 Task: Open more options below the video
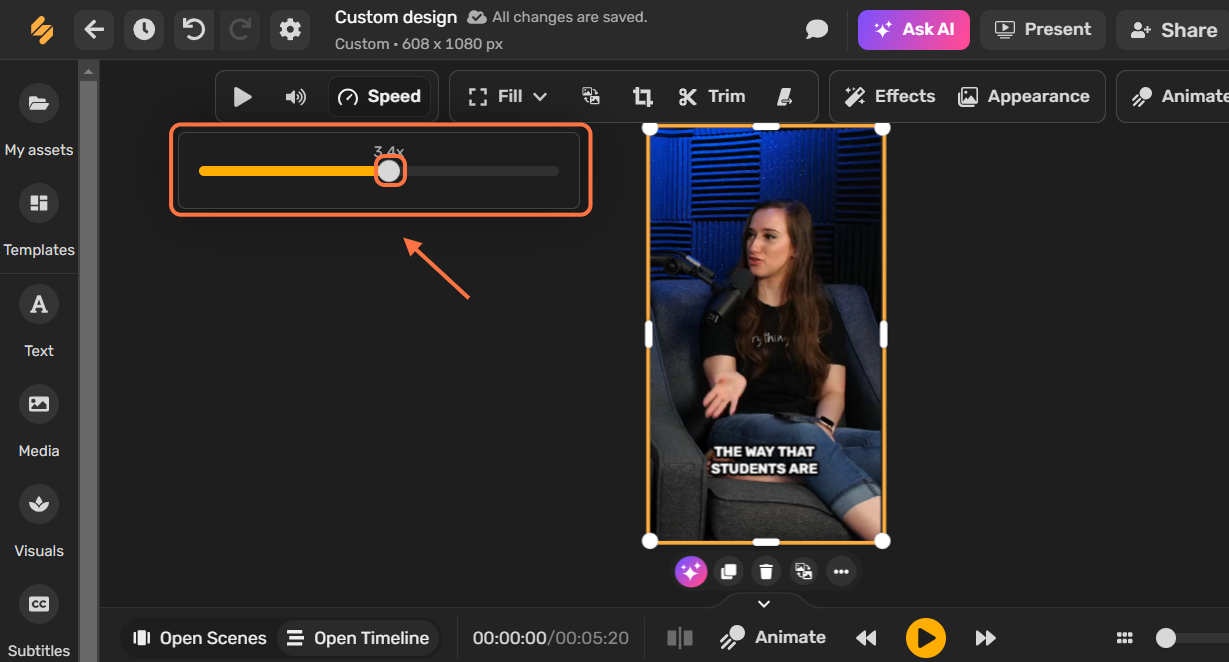click(x=841, y=572)
